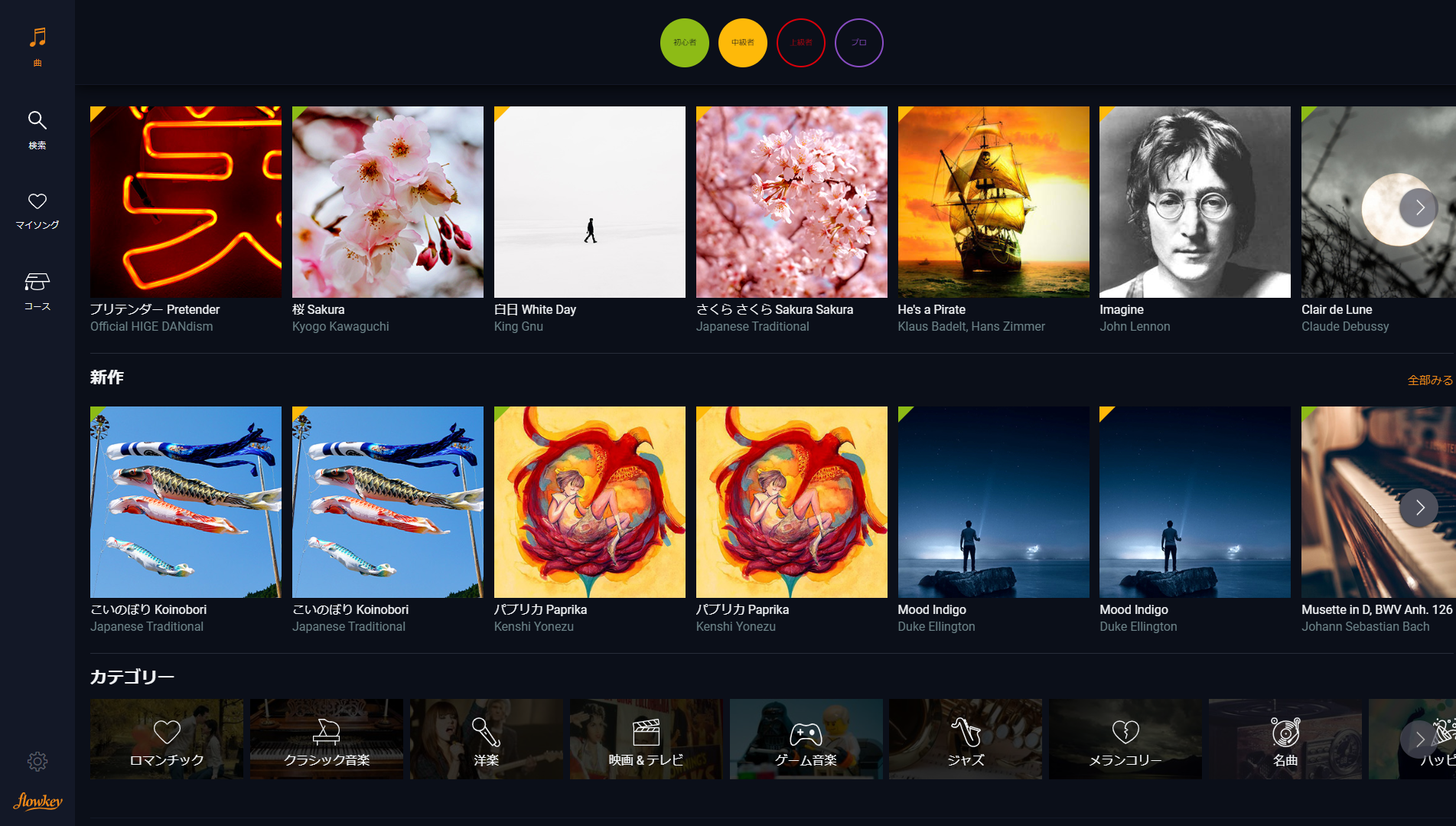Open the 映画＆テレビ clapperboard category tile
1456x826 pixels.
coord(647,739)
